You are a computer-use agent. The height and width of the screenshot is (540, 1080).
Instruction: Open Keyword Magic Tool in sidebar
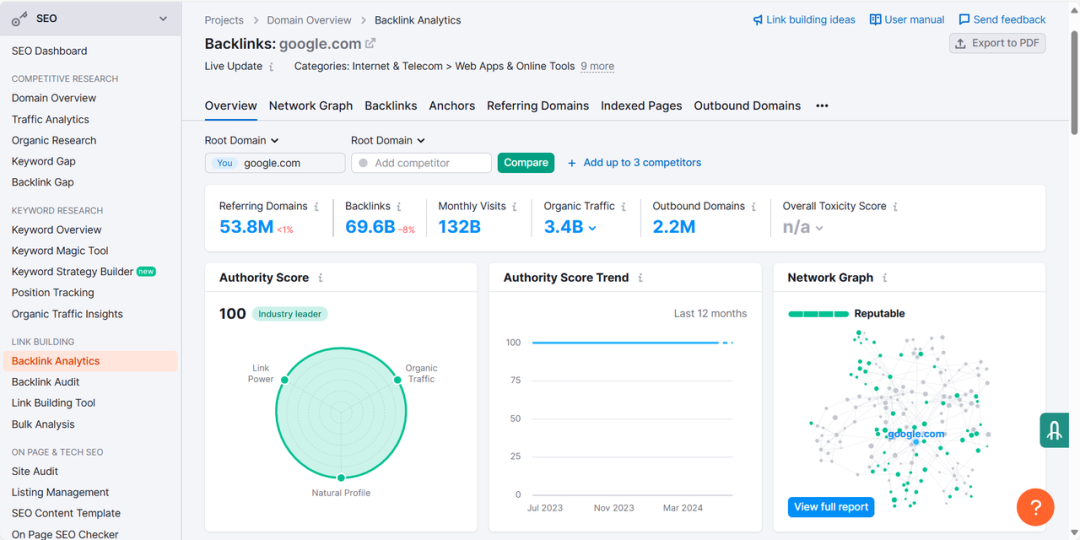coord(60,251)
